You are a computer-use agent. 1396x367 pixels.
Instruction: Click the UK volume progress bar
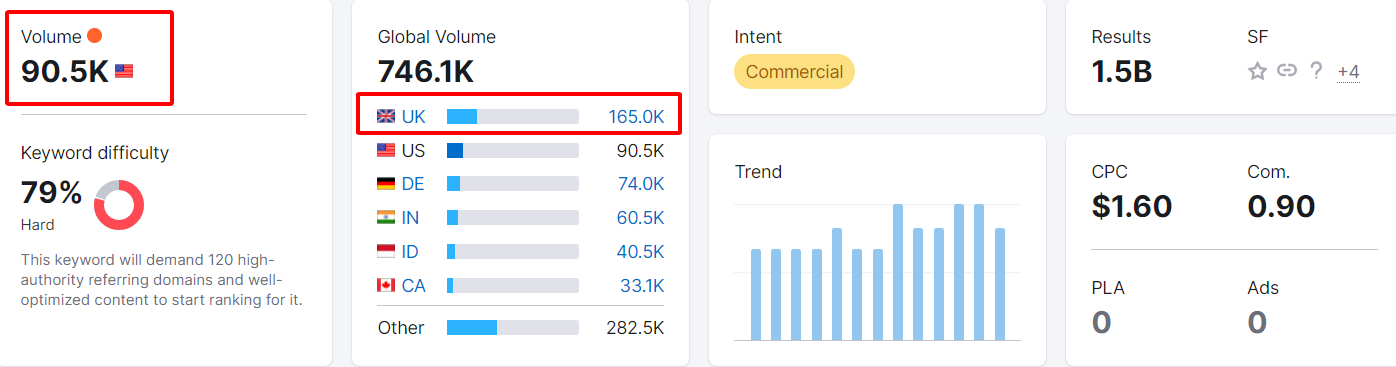513,117
